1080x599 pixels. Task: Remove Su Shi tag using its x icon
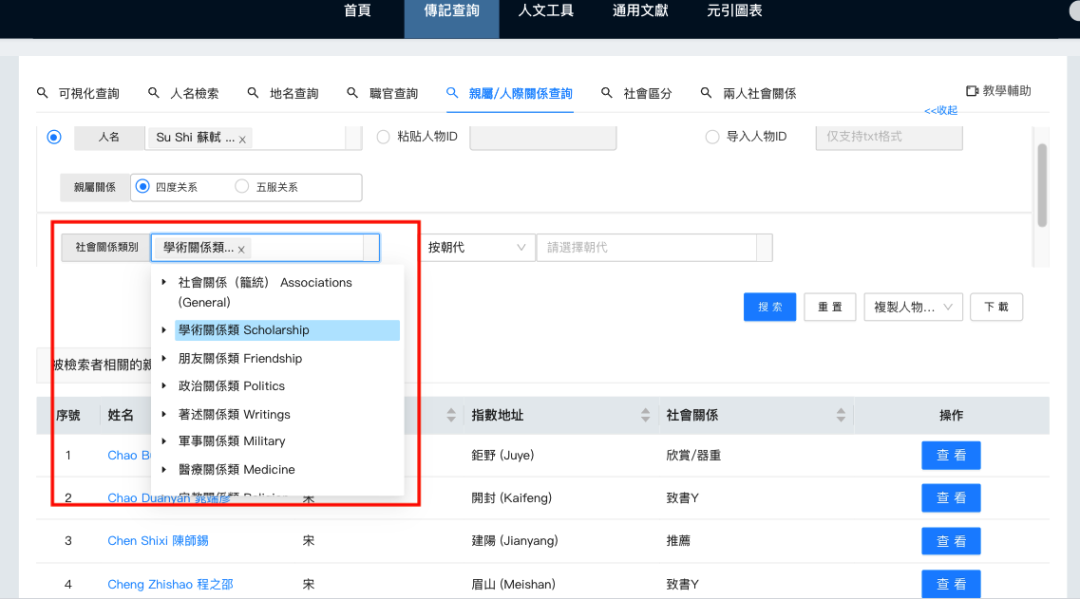[x=242, y=138]
